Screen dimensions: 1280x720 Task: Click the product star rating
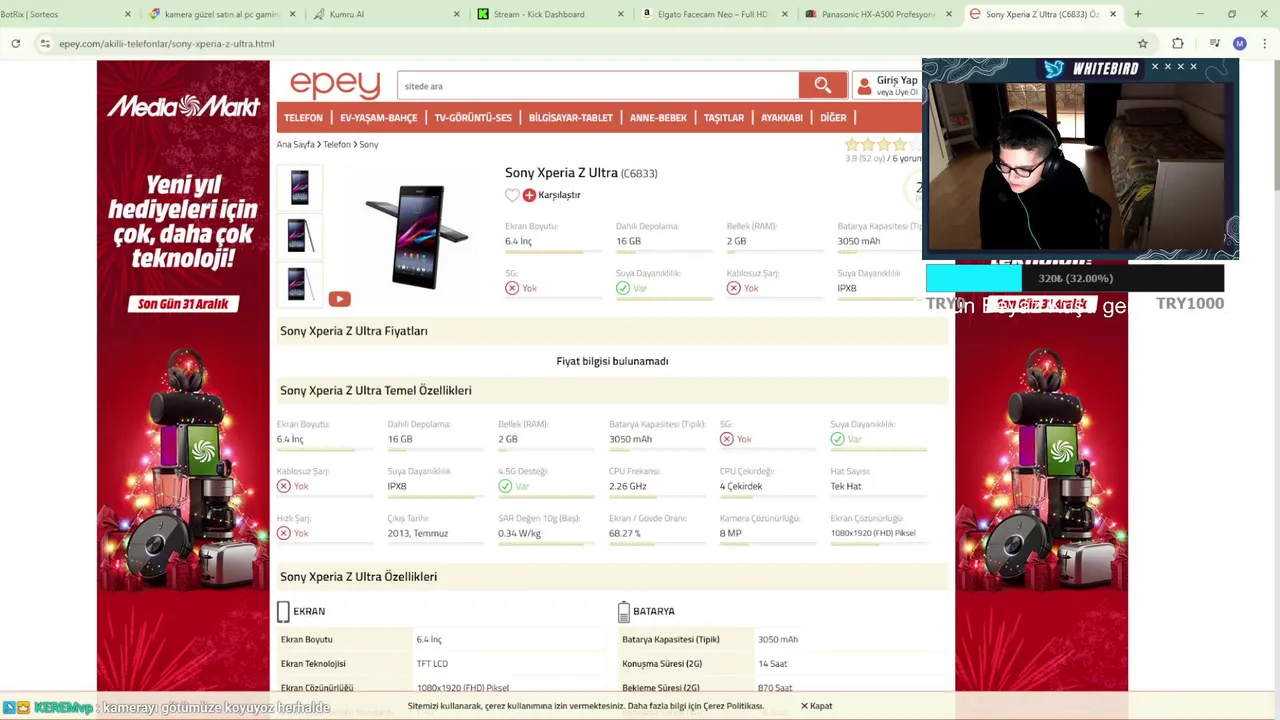click(x=880, y=145)
